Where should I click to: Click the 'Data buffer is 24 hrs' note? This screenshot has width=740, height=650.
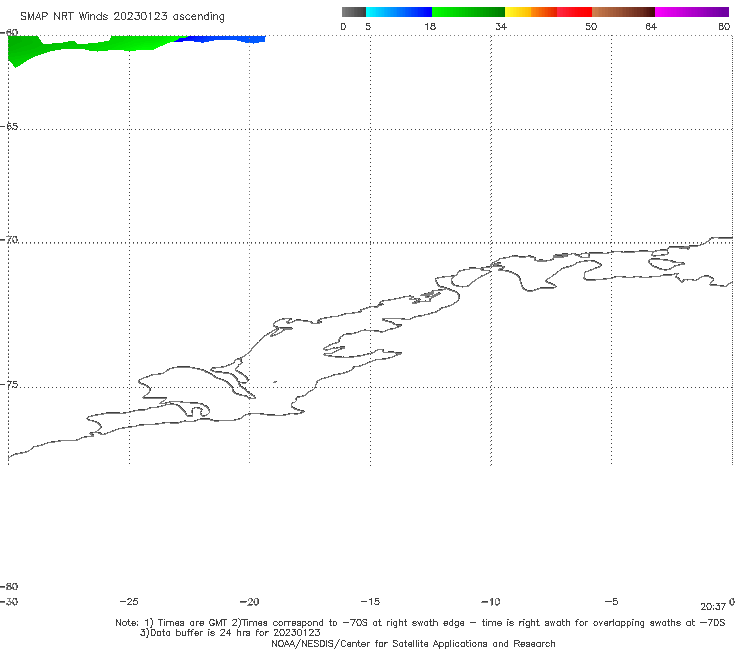(x=230, y=633)
